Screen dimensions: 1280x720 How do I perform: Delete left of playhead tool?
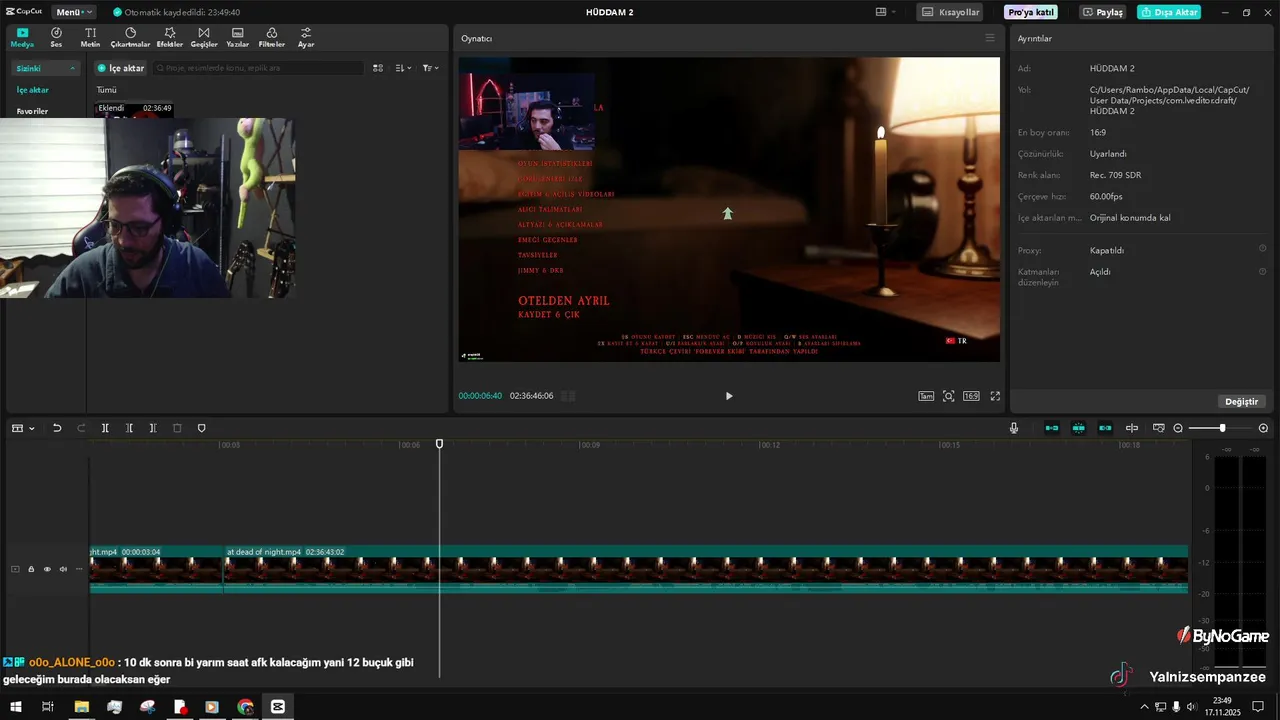click(x=129, y=428)
